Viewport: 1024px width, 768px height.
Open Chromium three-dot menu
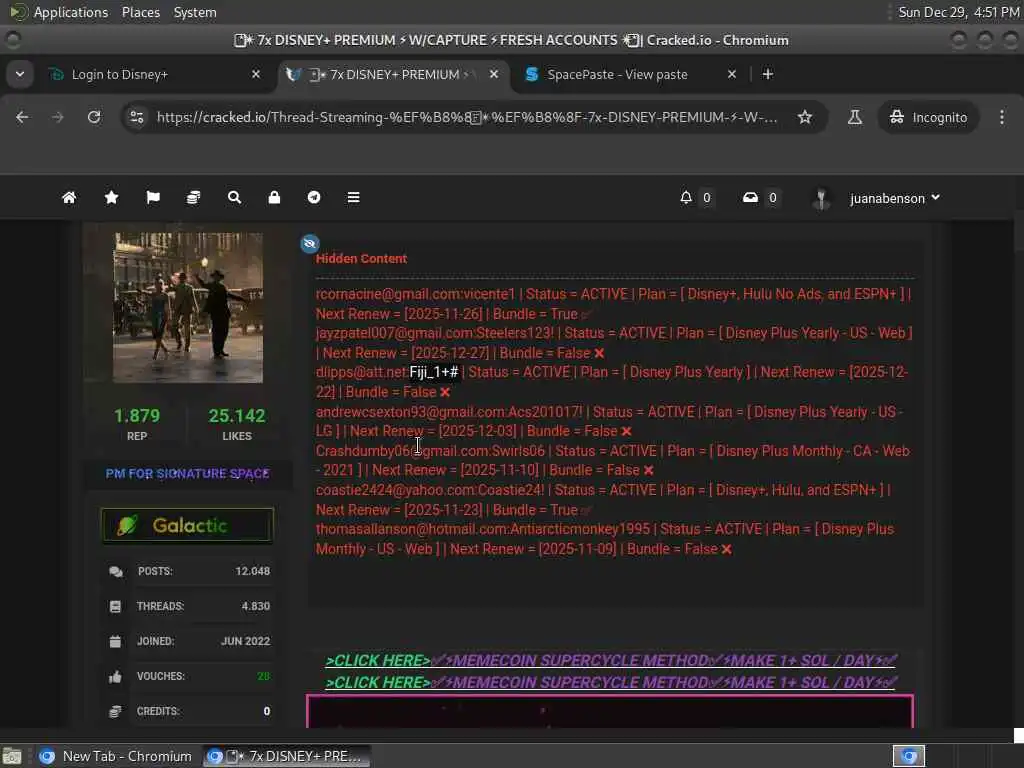click(1002, 117)
